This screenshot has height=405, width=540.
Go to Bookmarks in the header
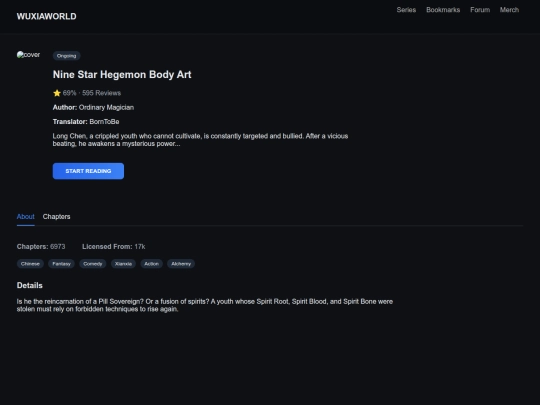pyautogui.click(x=443, y=10)
